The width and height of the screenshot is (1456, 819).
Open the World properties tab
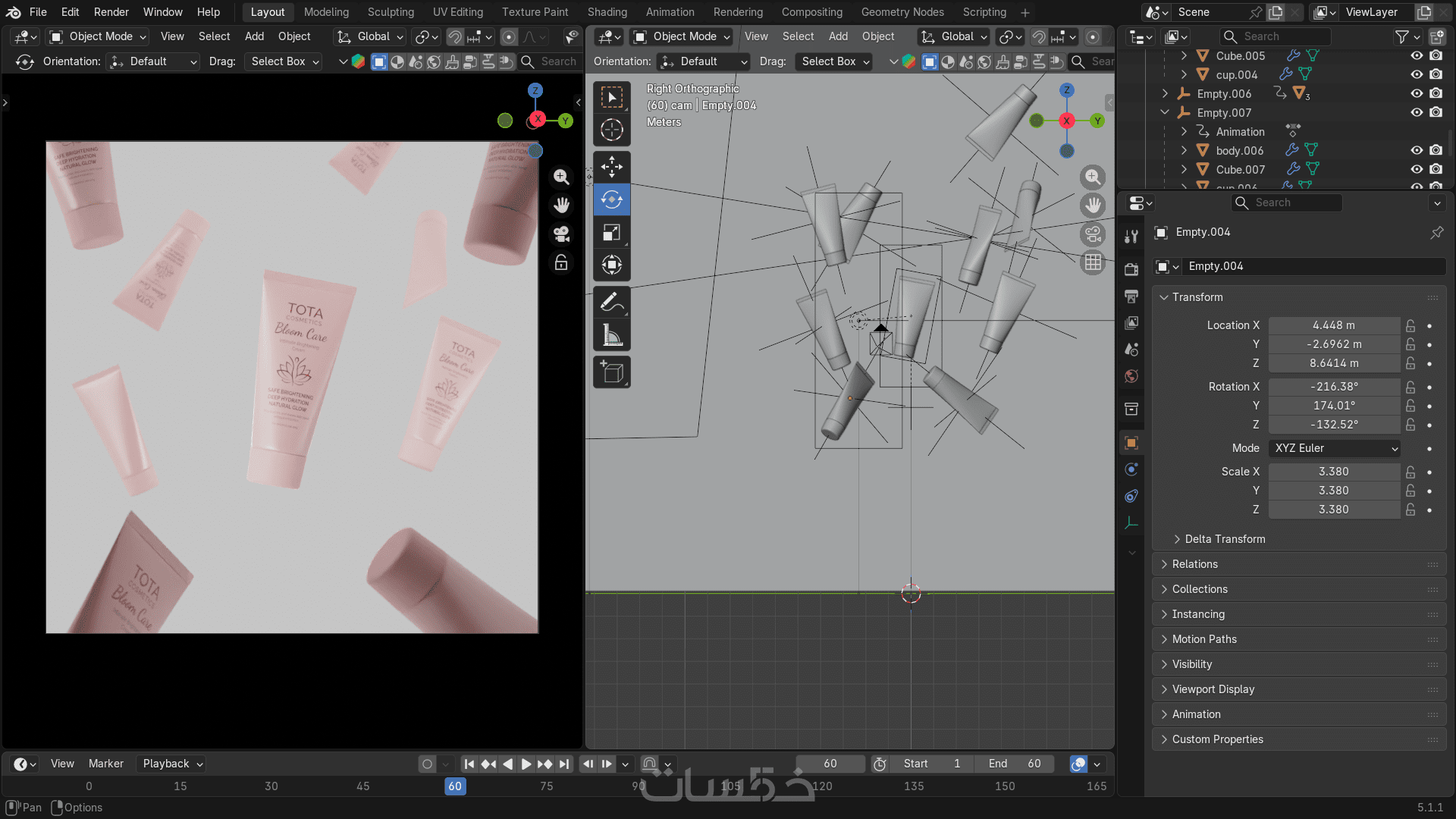1131,376
